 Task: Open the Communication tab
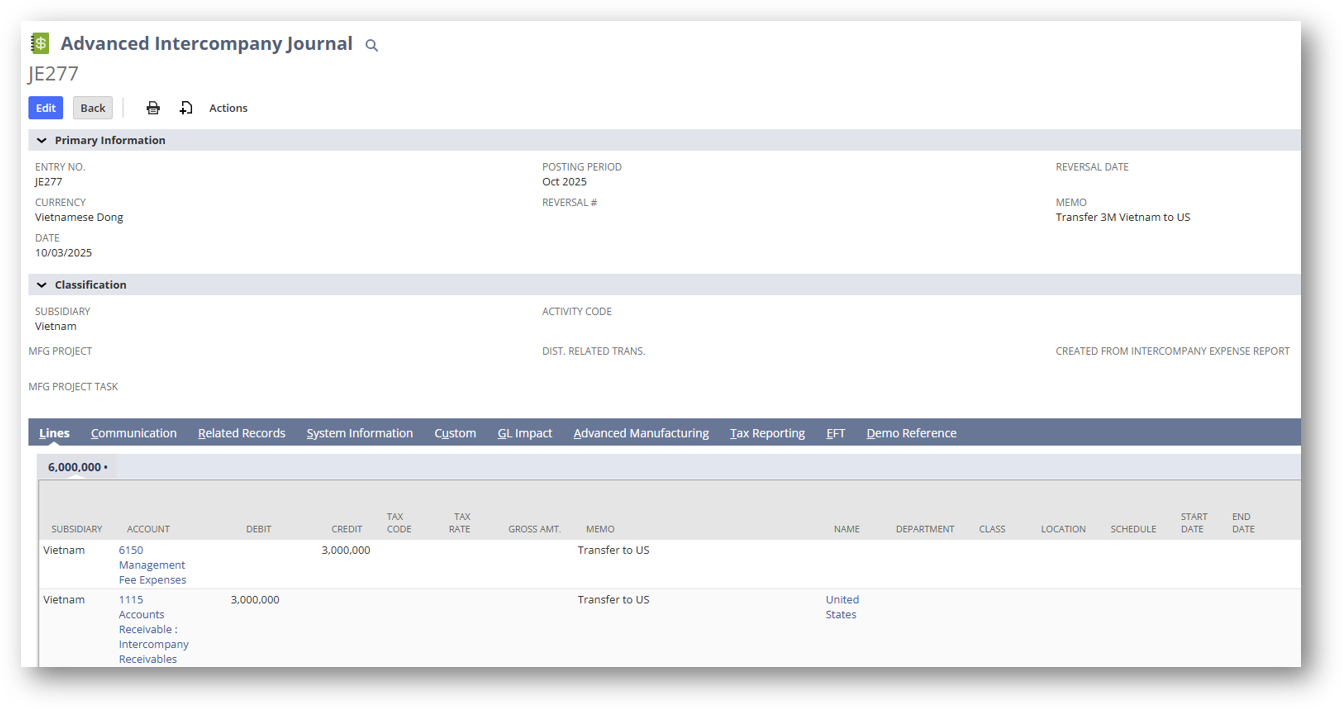[x=134, y=432]
